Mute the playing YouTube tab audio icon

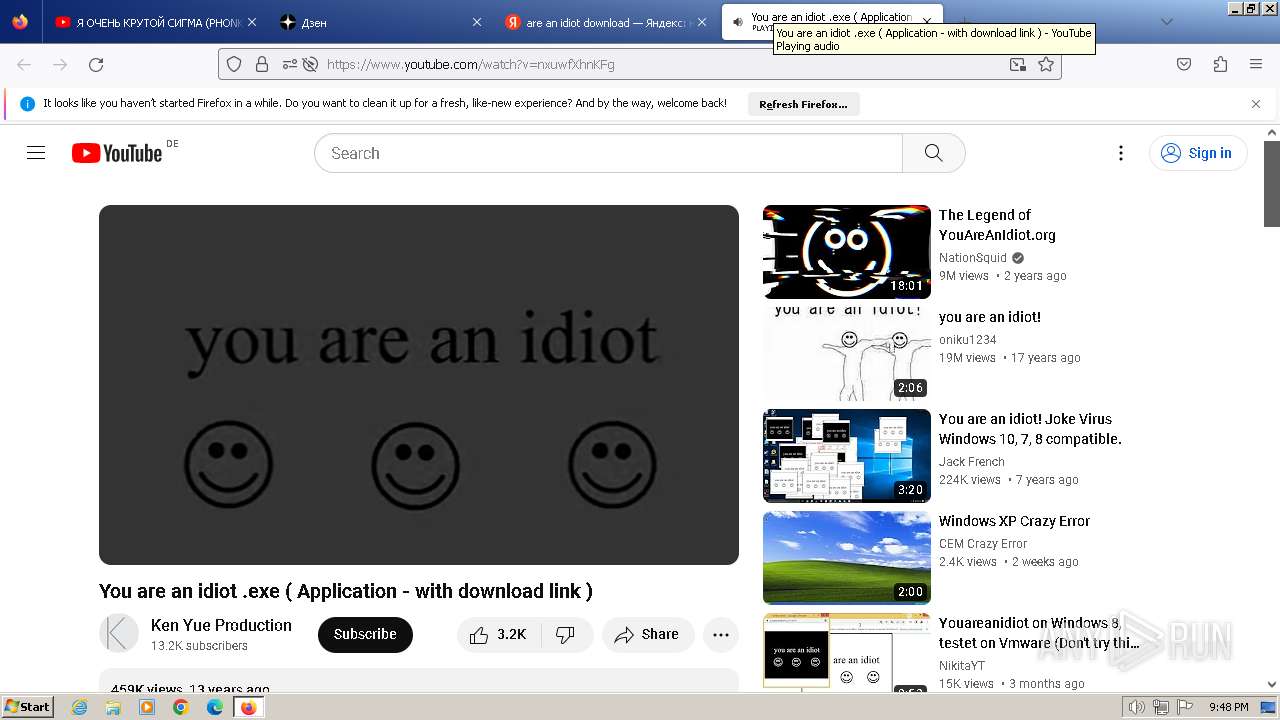click(737, 22)
